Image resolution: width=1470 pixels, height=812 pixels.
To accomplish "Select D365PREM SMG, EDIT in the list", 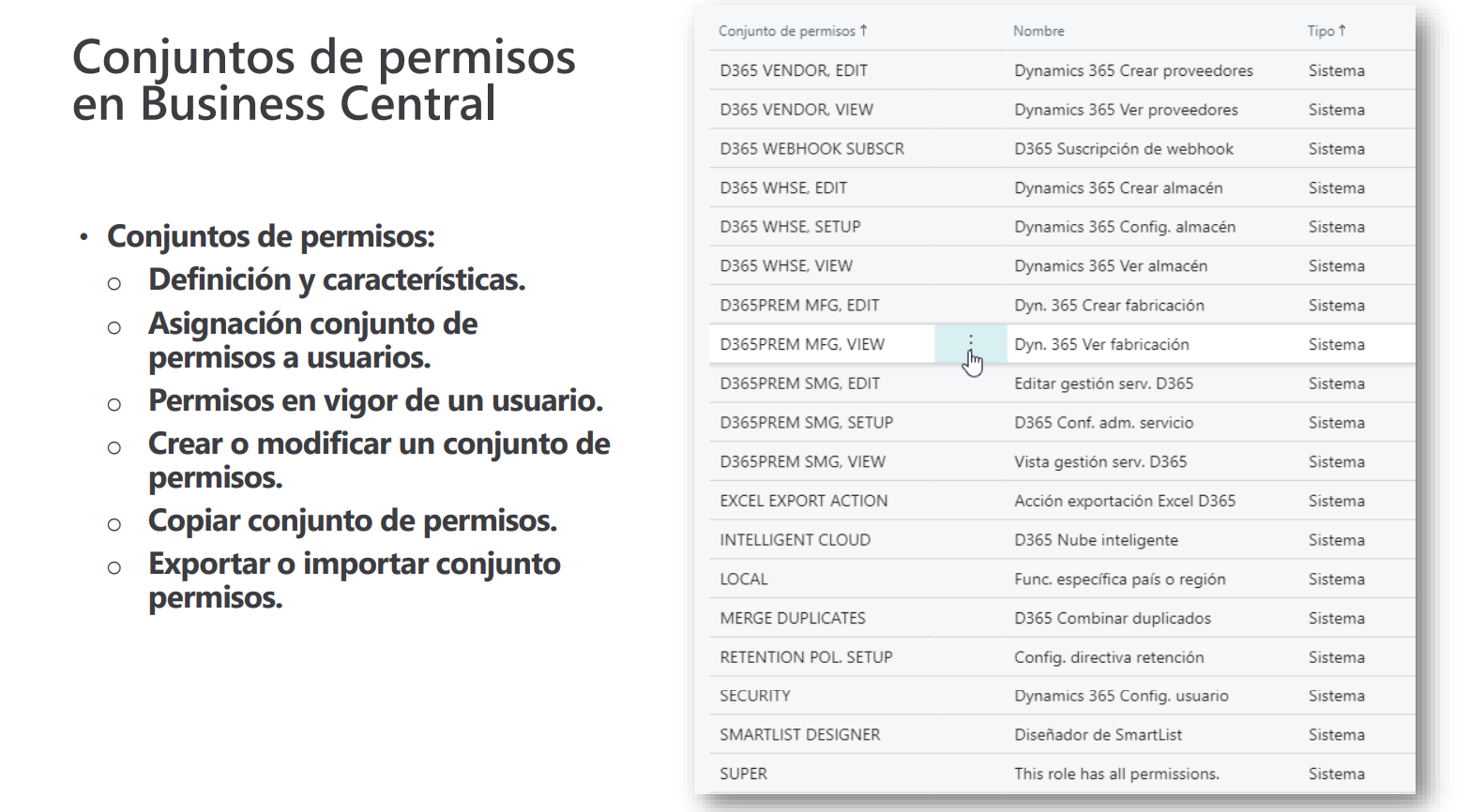I will coord(800,383).
